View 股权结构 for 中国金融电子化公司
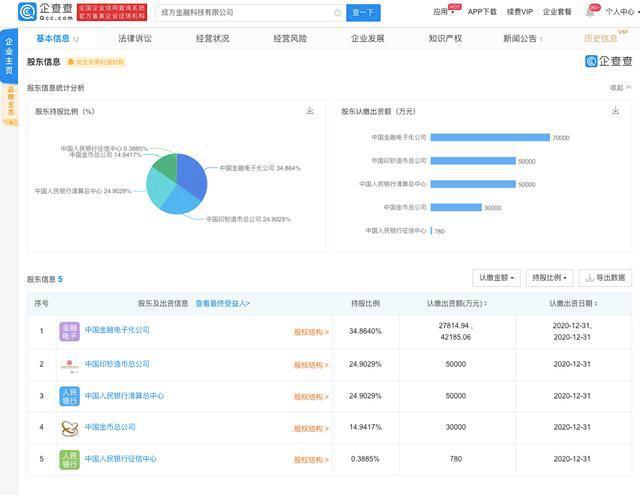The image size is (640, 495). (311, 332)
